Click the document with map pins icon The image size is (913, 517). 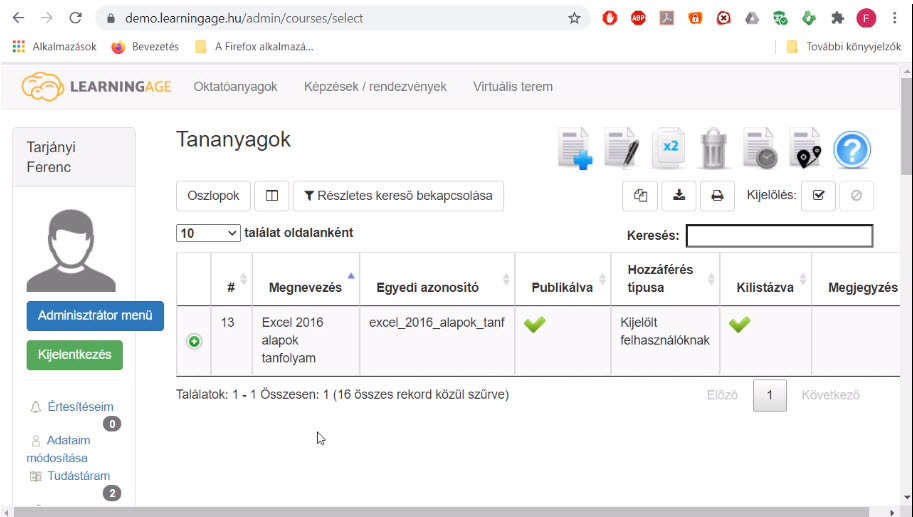point(806,149)
